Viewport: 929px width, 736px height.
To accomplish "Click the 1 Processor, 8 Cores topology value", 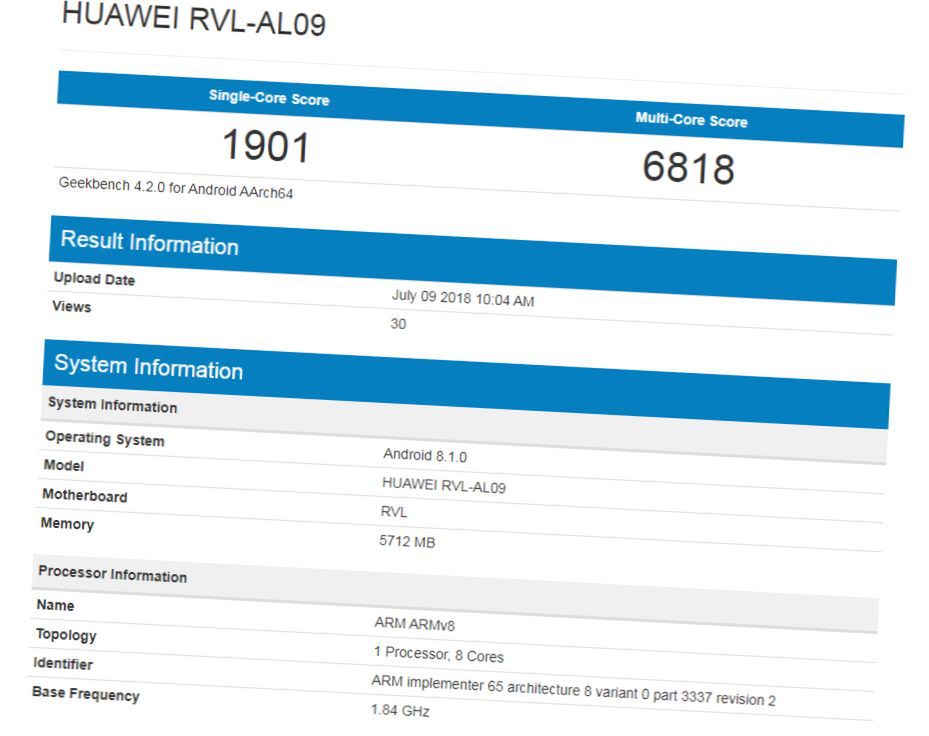I will coord(438,654).
